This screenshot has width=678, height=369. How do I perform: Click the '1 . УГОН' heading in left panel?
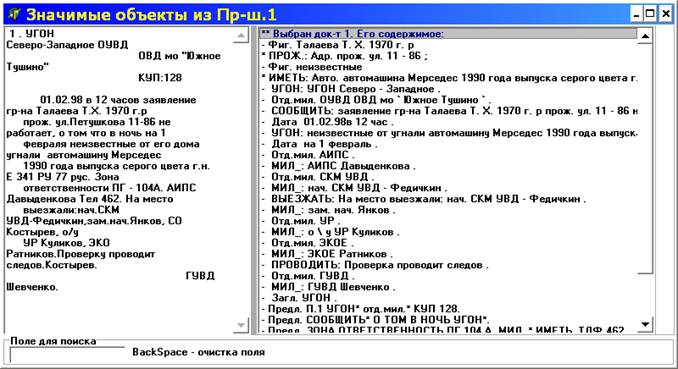pos(32,34)
